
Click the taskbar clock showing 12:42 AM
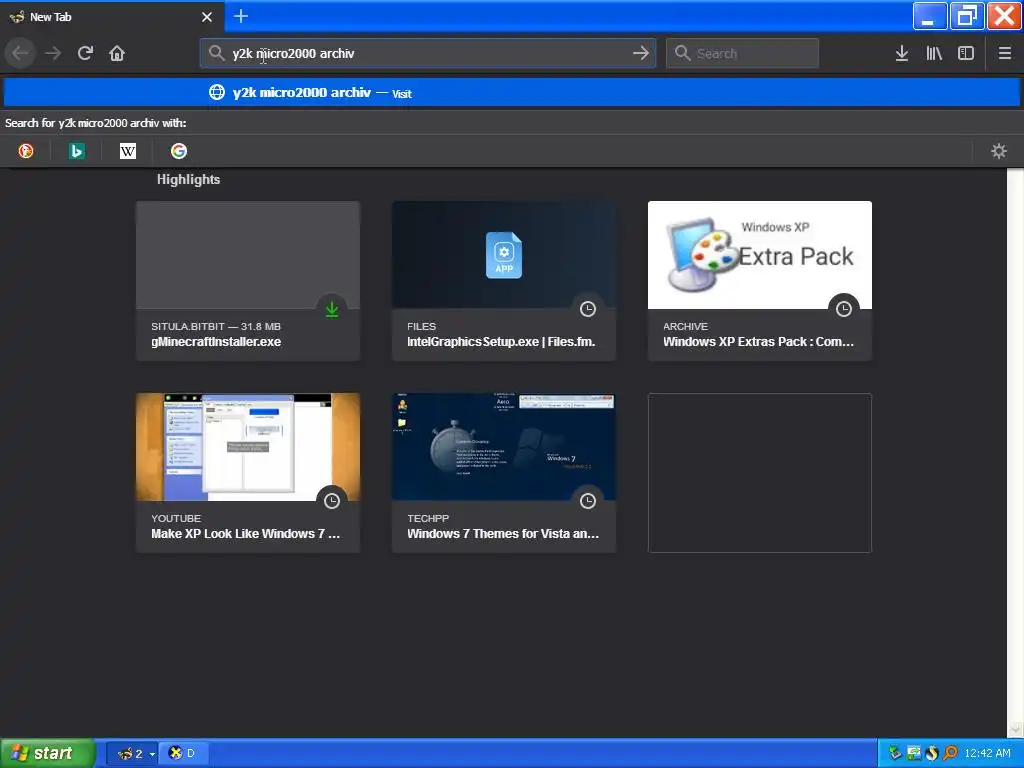[x=987, y=754]
